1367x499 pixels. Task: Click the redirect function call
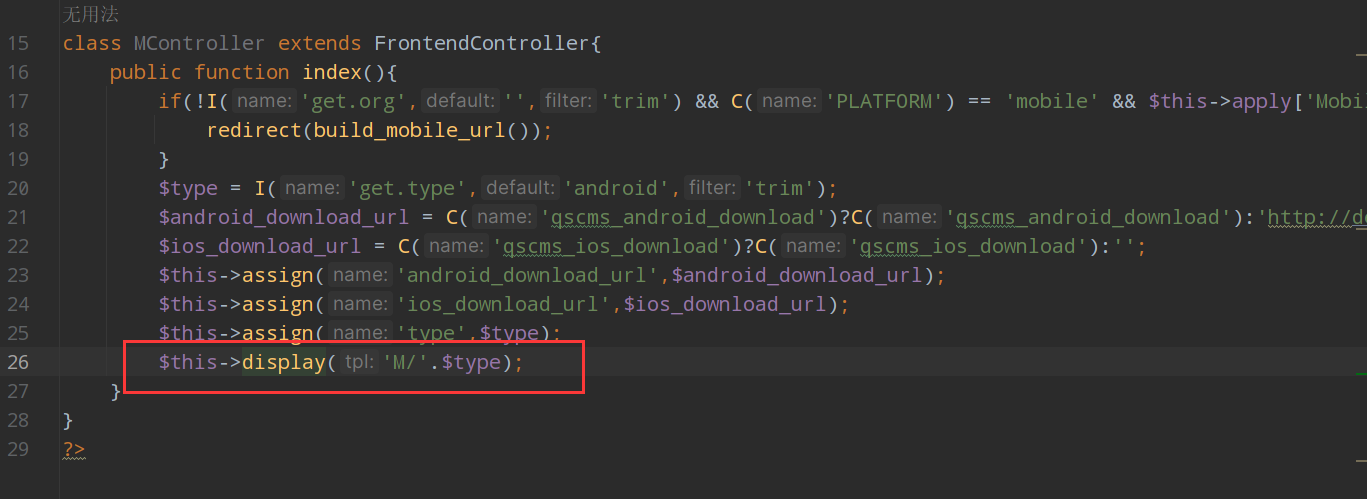tap(254, 130)
